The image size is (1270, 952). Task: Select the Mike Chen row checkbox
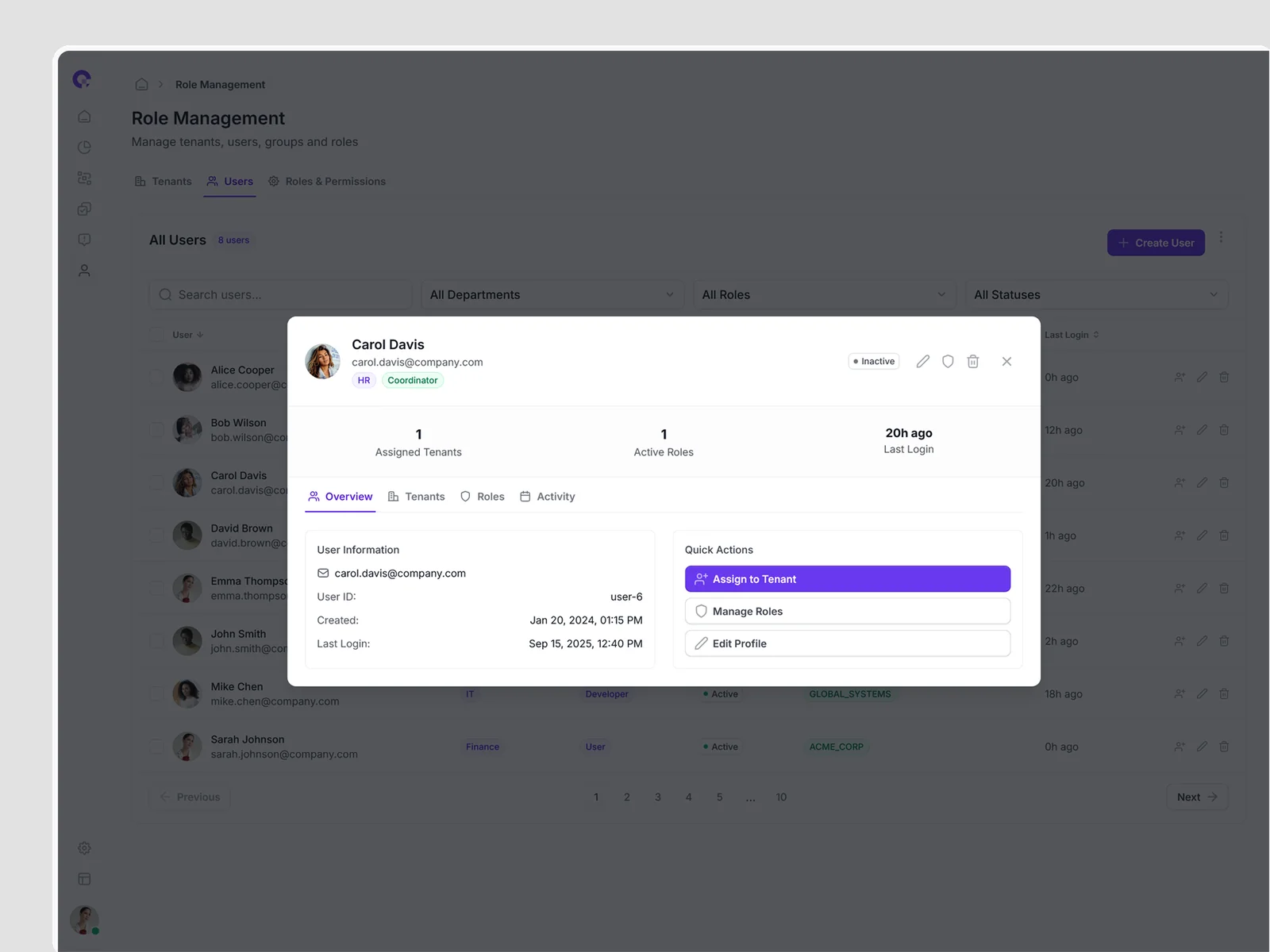coord(157,694)
